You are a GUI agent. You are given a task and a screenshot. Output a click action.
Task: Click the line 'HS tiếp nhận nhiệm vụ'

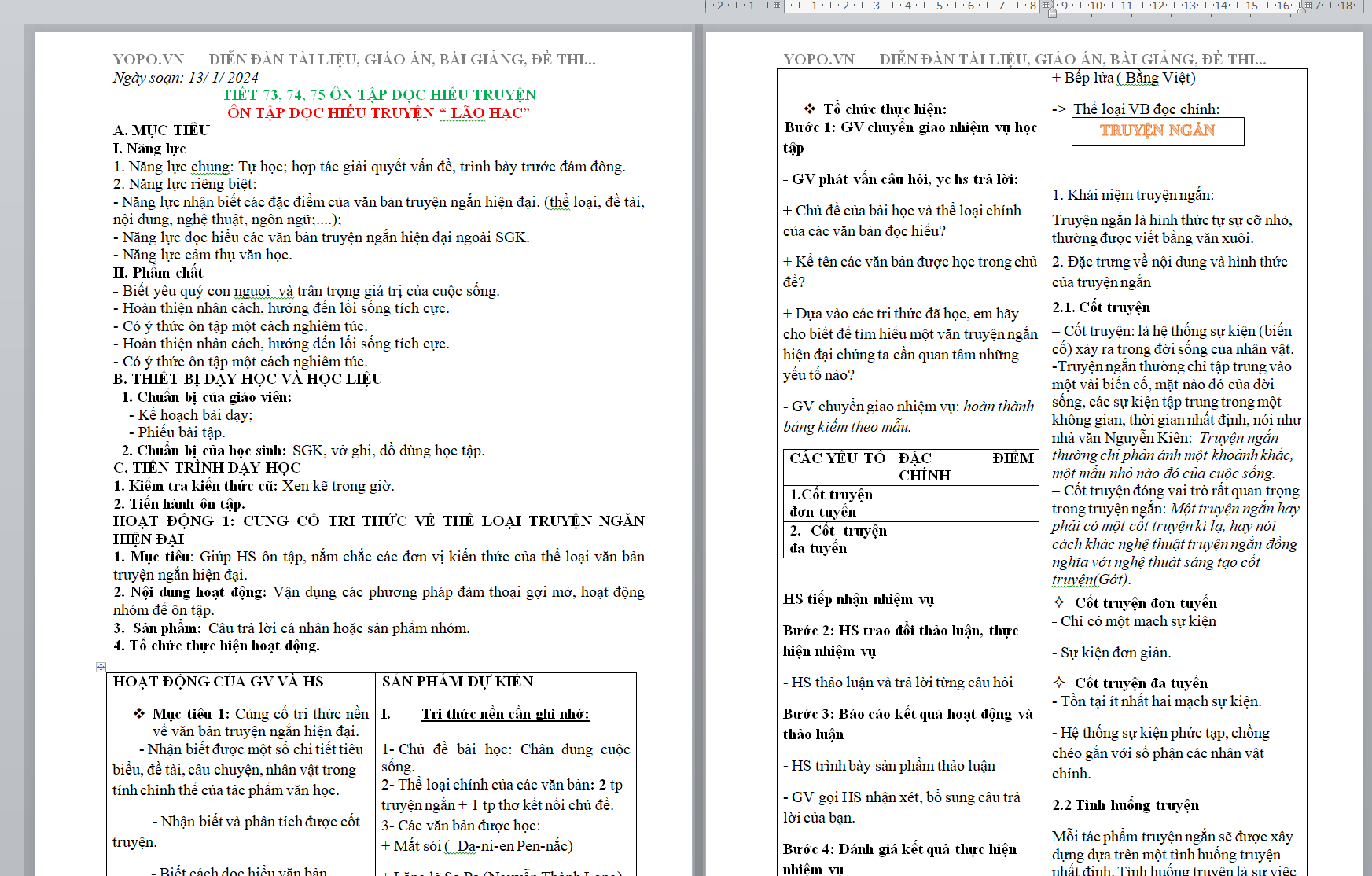(859, 599)
